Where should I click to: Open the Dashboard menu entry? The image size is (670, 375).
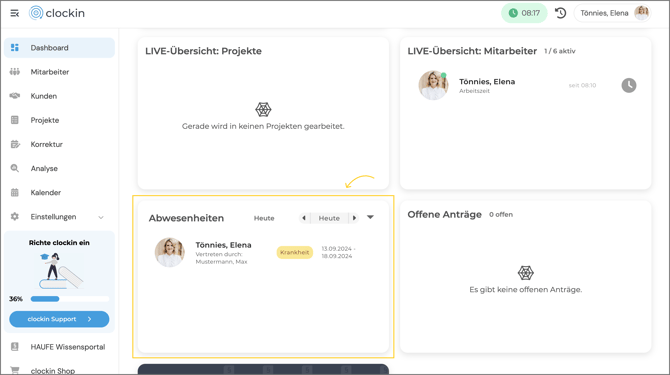coord(59,47)
